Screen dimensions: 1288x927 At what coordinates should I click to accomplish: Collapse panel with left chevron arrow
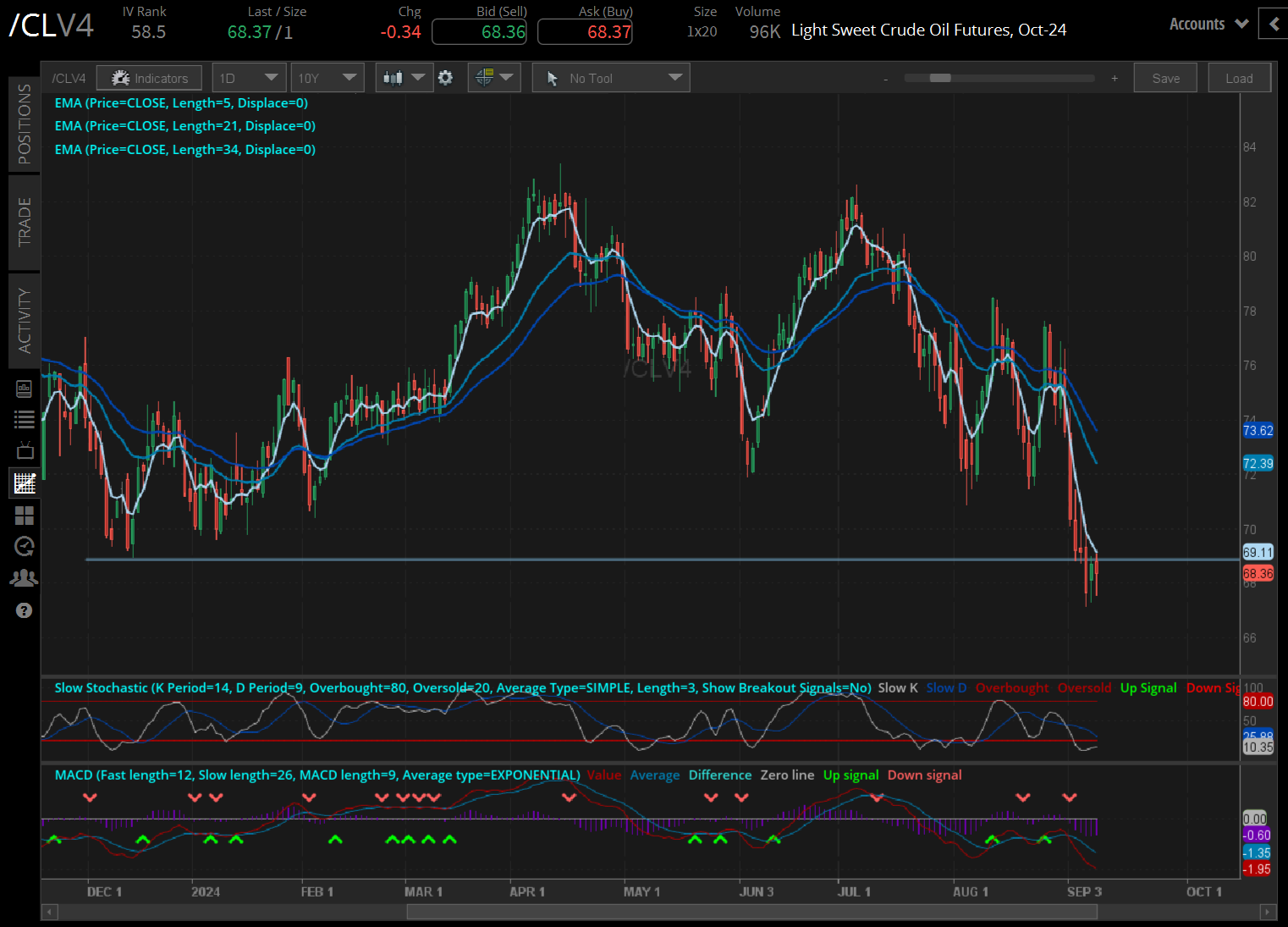tap(1274, 24)
